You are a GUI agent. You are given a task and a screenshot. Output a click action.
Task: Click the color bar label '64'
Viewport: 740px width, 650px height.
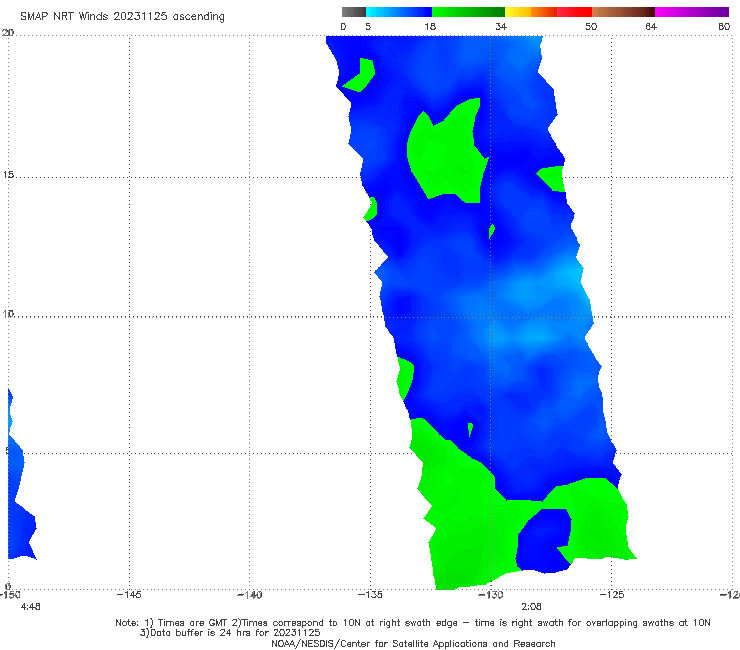click(x=651, y=27)
